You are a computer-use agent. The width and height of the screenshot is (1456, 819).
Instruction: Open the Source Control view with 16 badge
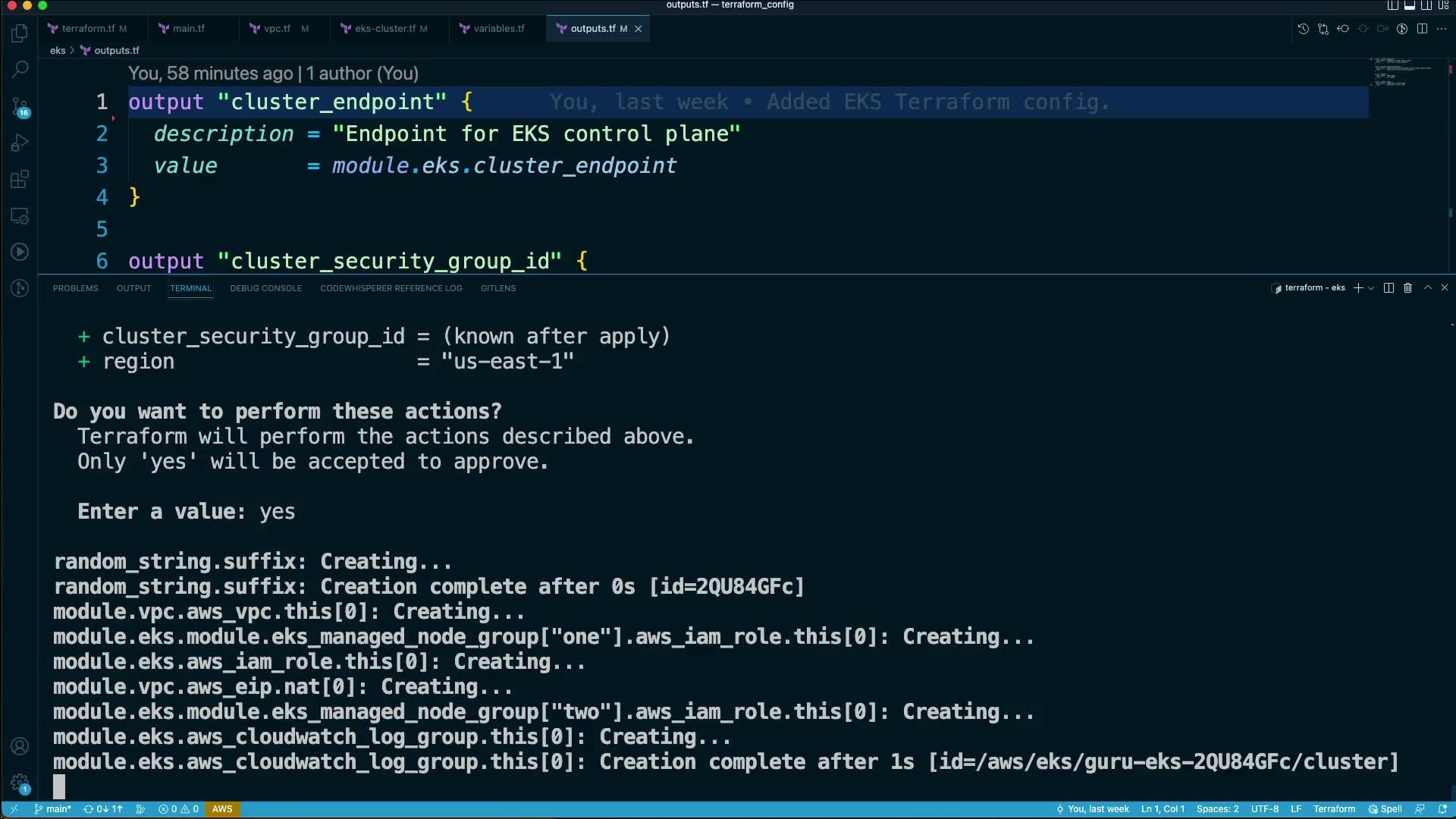(20, 107)
